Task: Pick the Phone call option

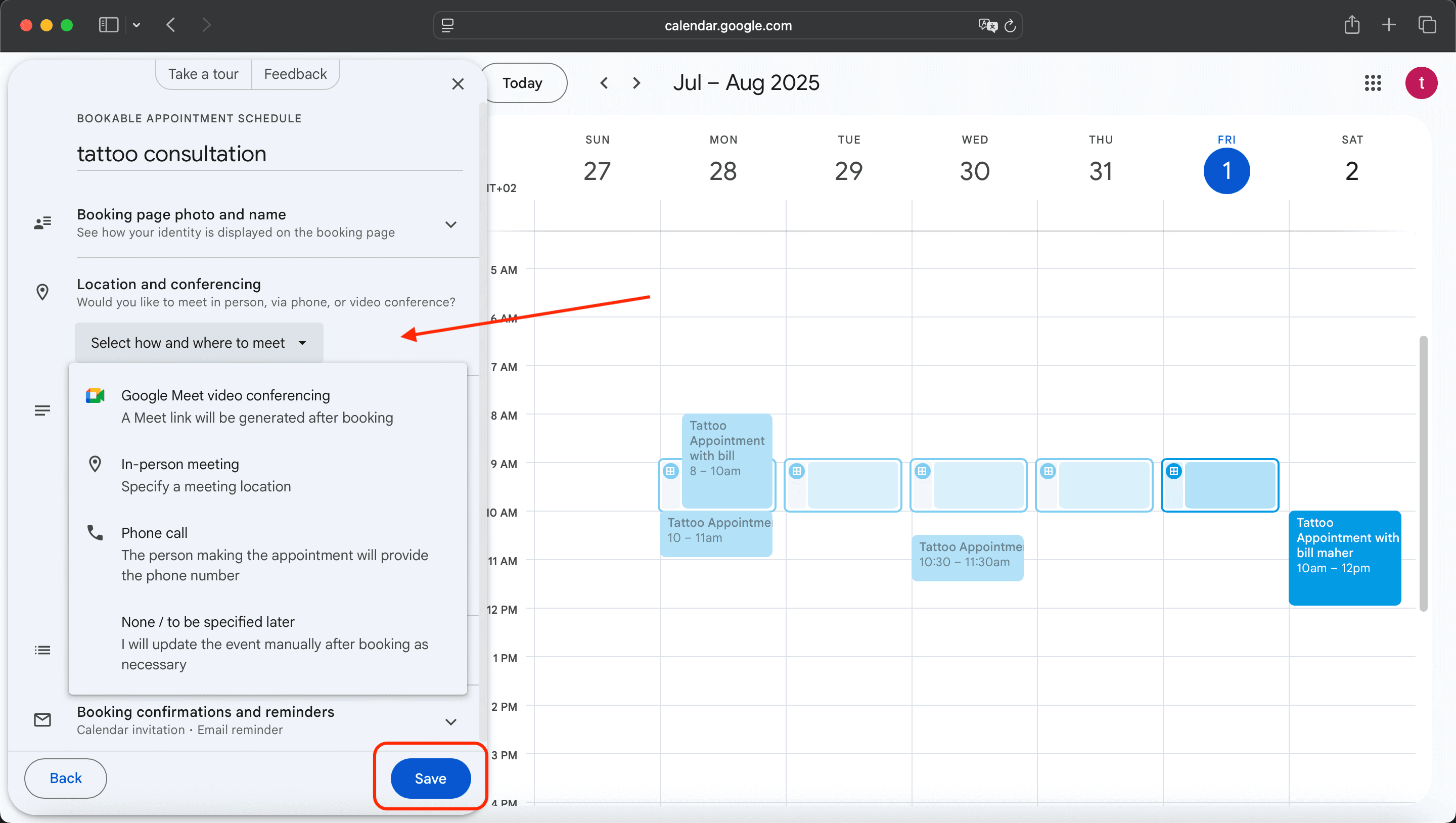Action: (x=274, y=554)
